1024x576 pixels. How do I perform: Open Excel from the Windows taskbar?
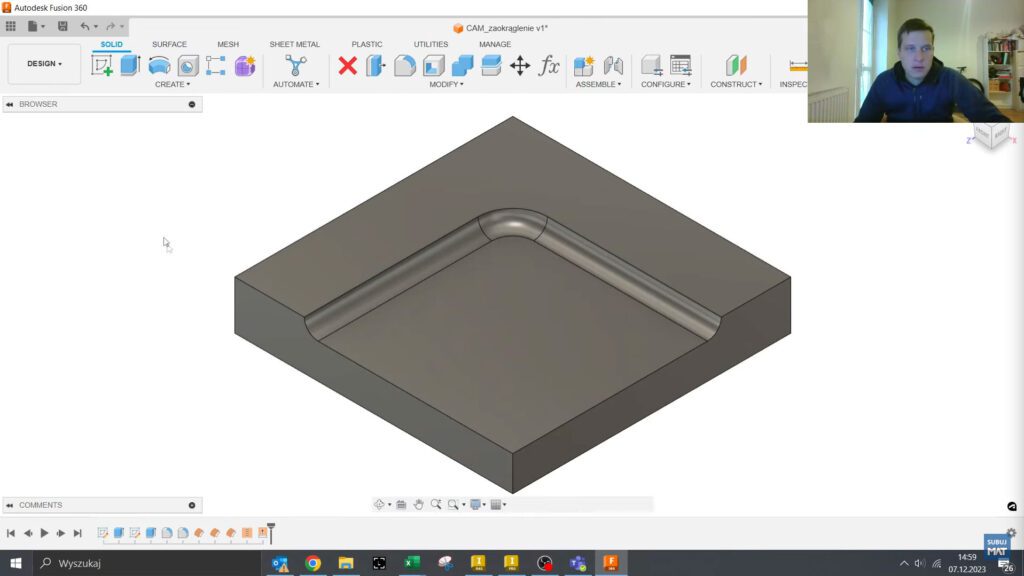coord(411,563)
